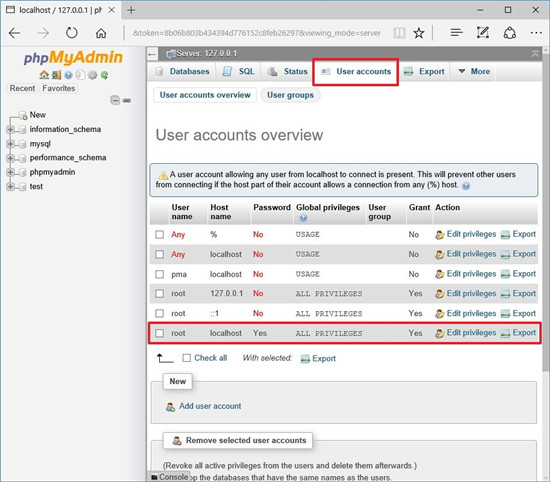Click the phpMyAdmin home icon
Image resolution: width=550 pixels, height=482 pixels.
coord(44,75)
